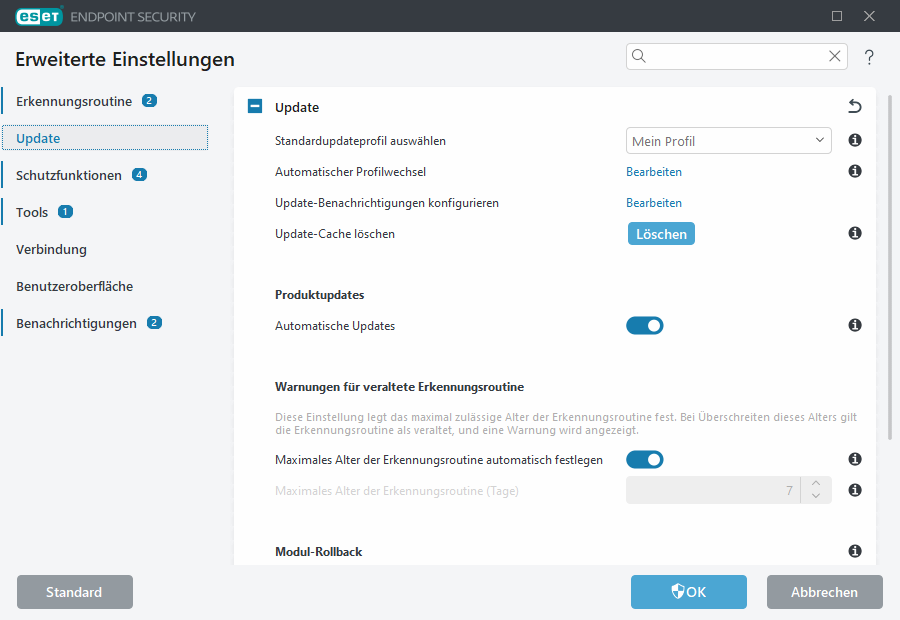The width and height of the screenshot is (900, 620).
Task: Edit Automatischer Profilwechsel via Bearbeiten
Action: tap(655, 171)
